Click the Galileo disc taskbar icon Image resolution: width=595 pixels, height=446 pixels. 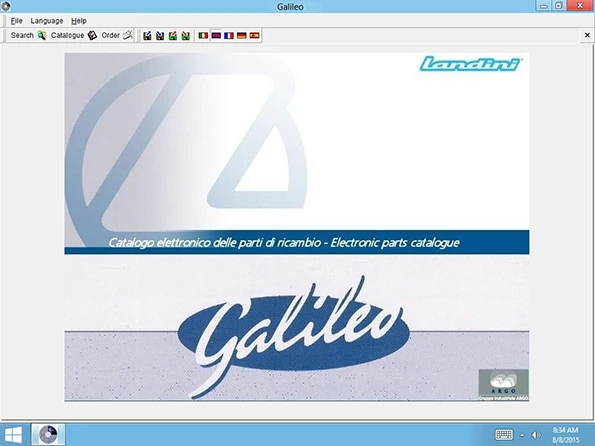(x=48, y=435)
